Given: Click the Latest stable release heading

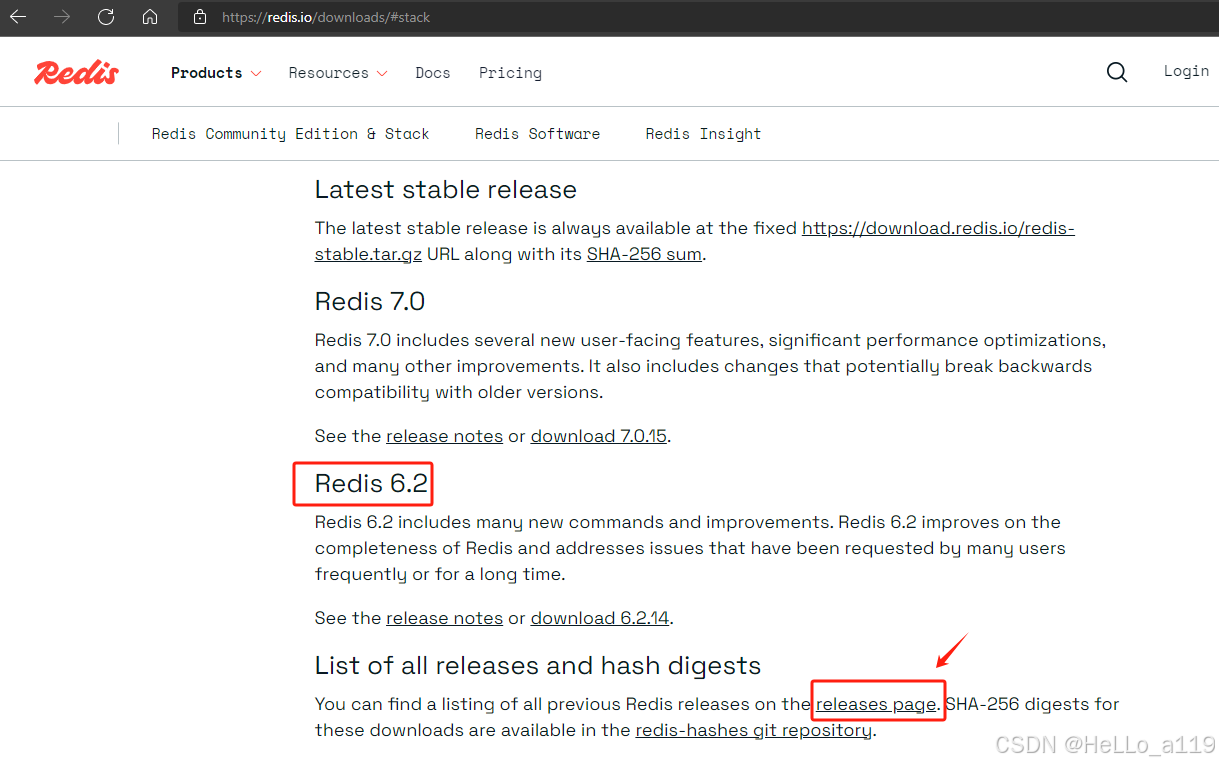Looking at the screenshot, I should 446,190.
